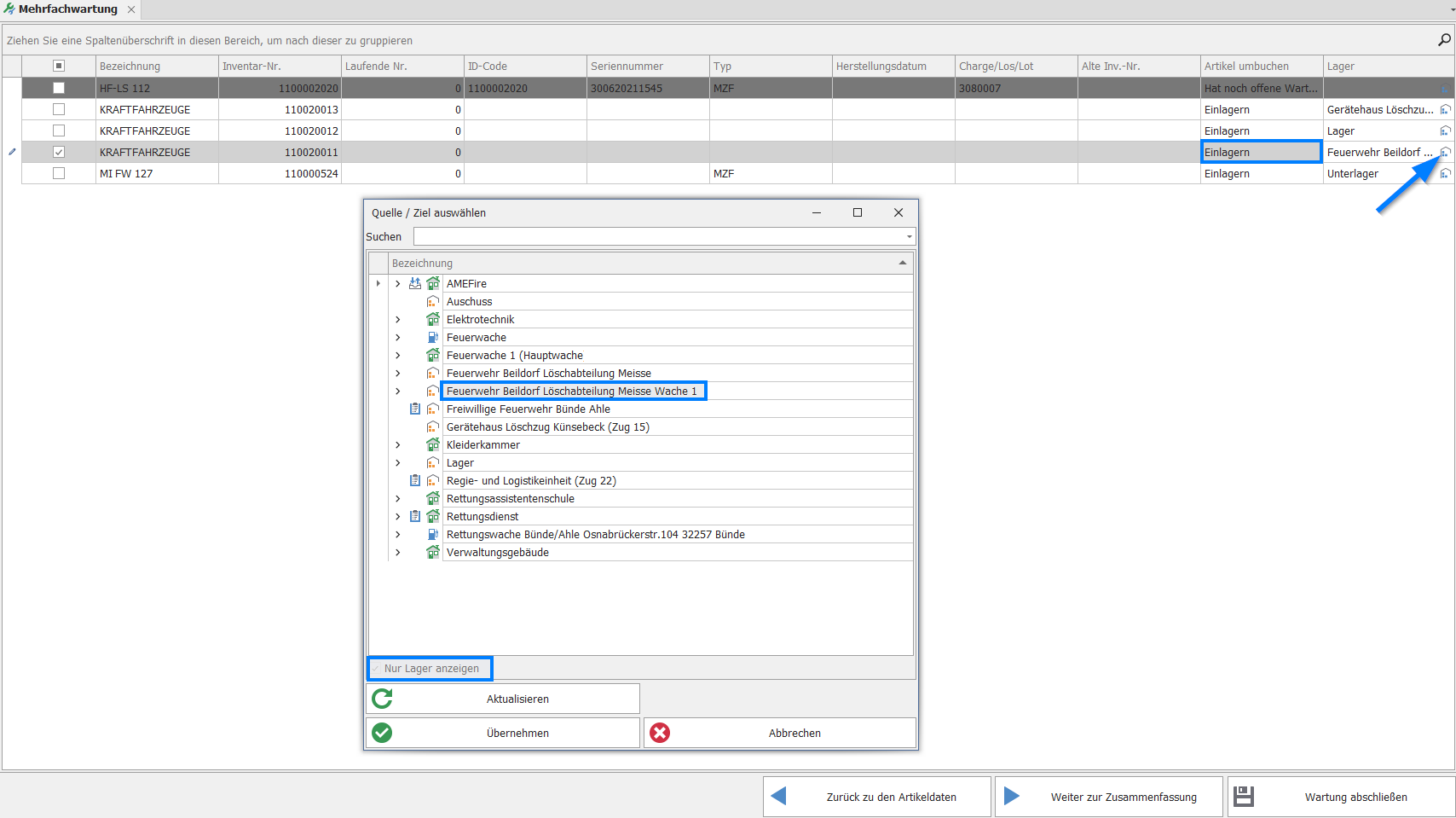
Task: Expand the Elektrotechnik tree node
Action: coord(397,320)
